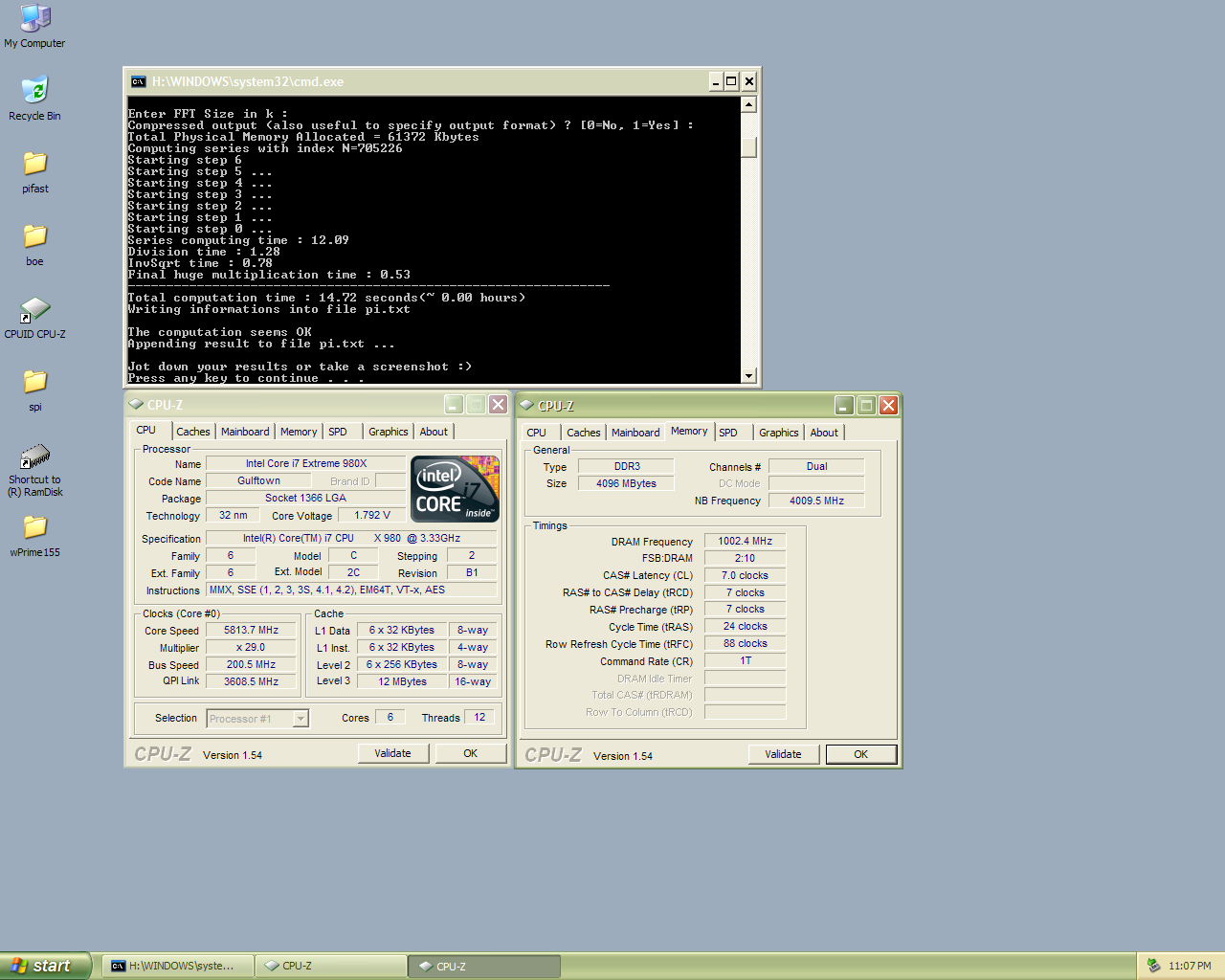Click Core Speed value 5813.7 MHz
The image size is (1225, 980).
pos(252,630)
